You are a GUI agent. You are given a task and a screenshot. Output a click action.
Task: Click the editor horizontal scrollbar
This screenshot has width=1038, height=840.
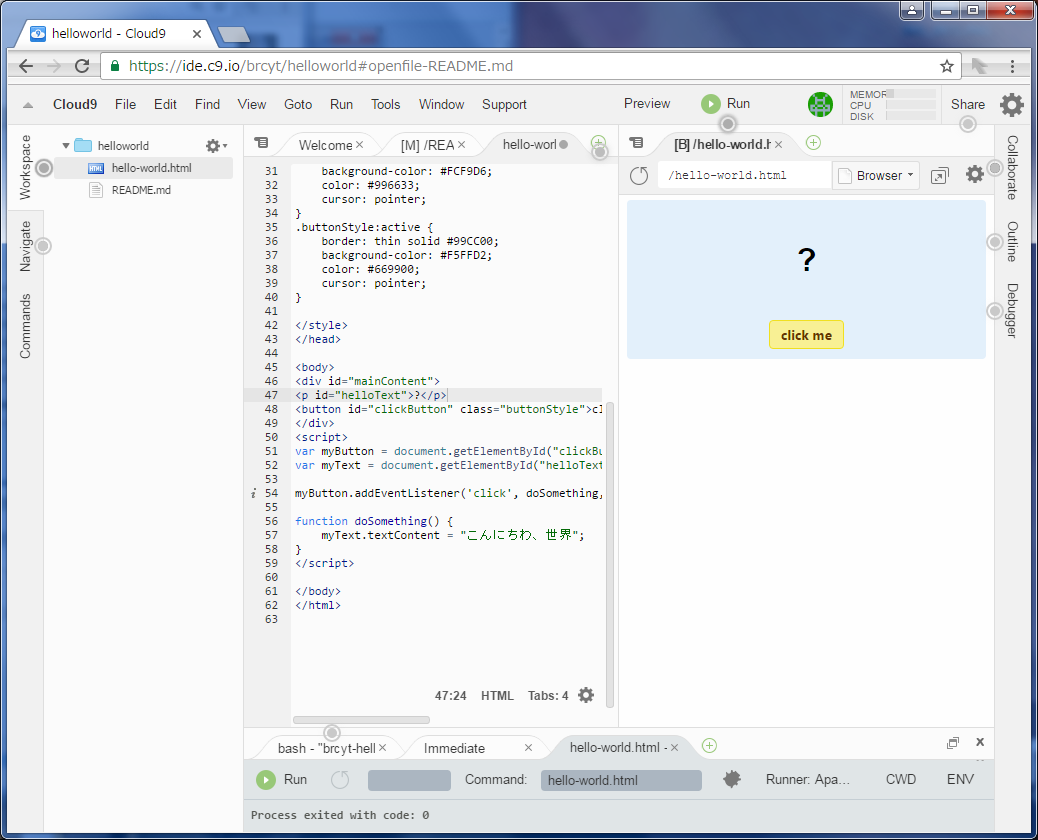tap(361, 720)
